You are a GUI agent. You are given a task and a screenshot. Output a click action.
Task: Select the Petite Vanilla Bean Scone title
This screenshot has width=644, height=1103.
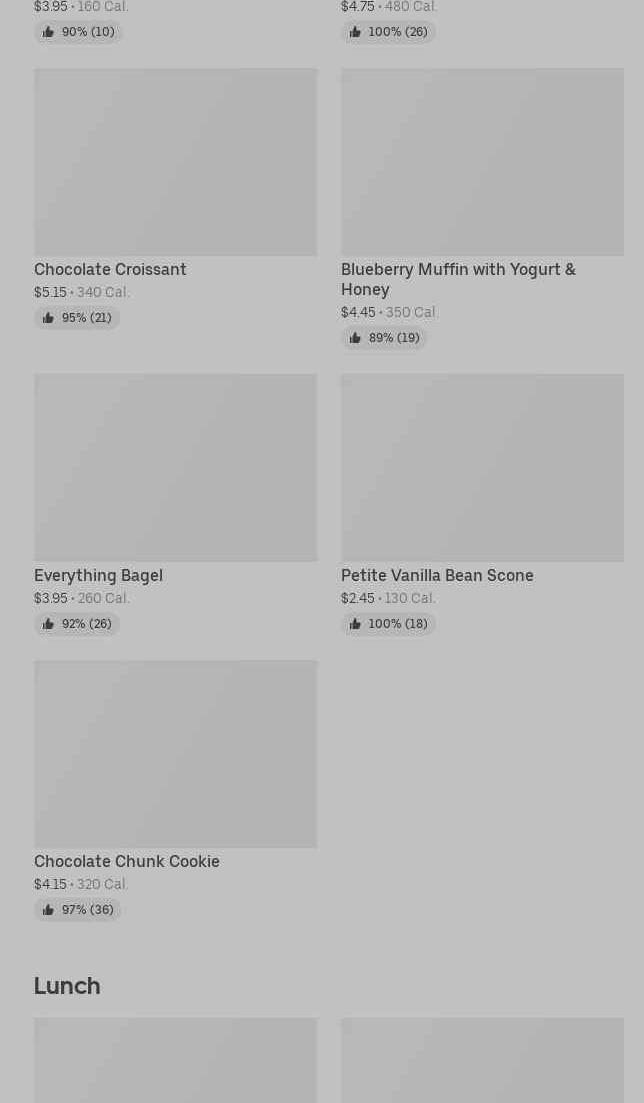(x=437, y=575)
